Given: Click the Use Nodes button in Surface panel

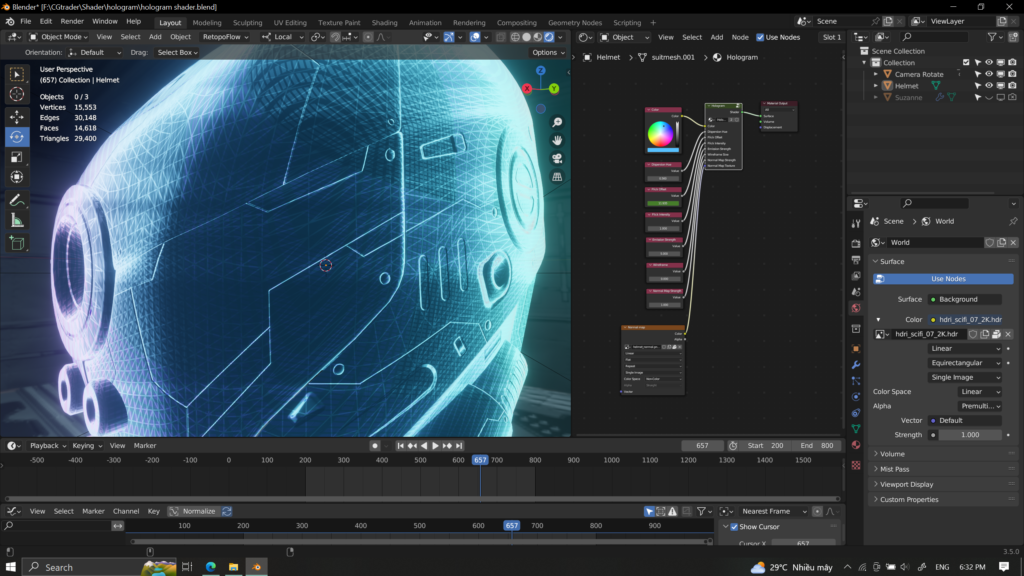Looking at the screenshot, I should [x=947, y=279].
